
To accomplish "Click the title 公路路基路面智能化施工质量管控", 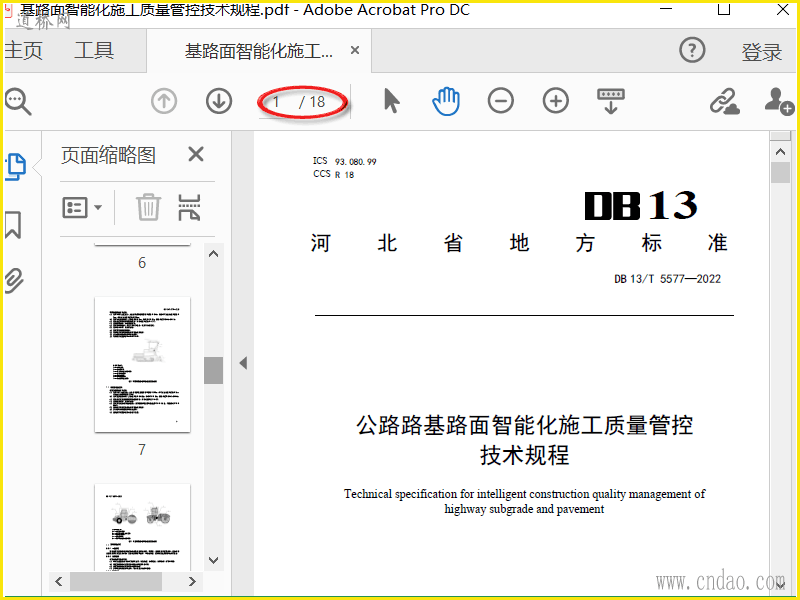I will 524,424.
